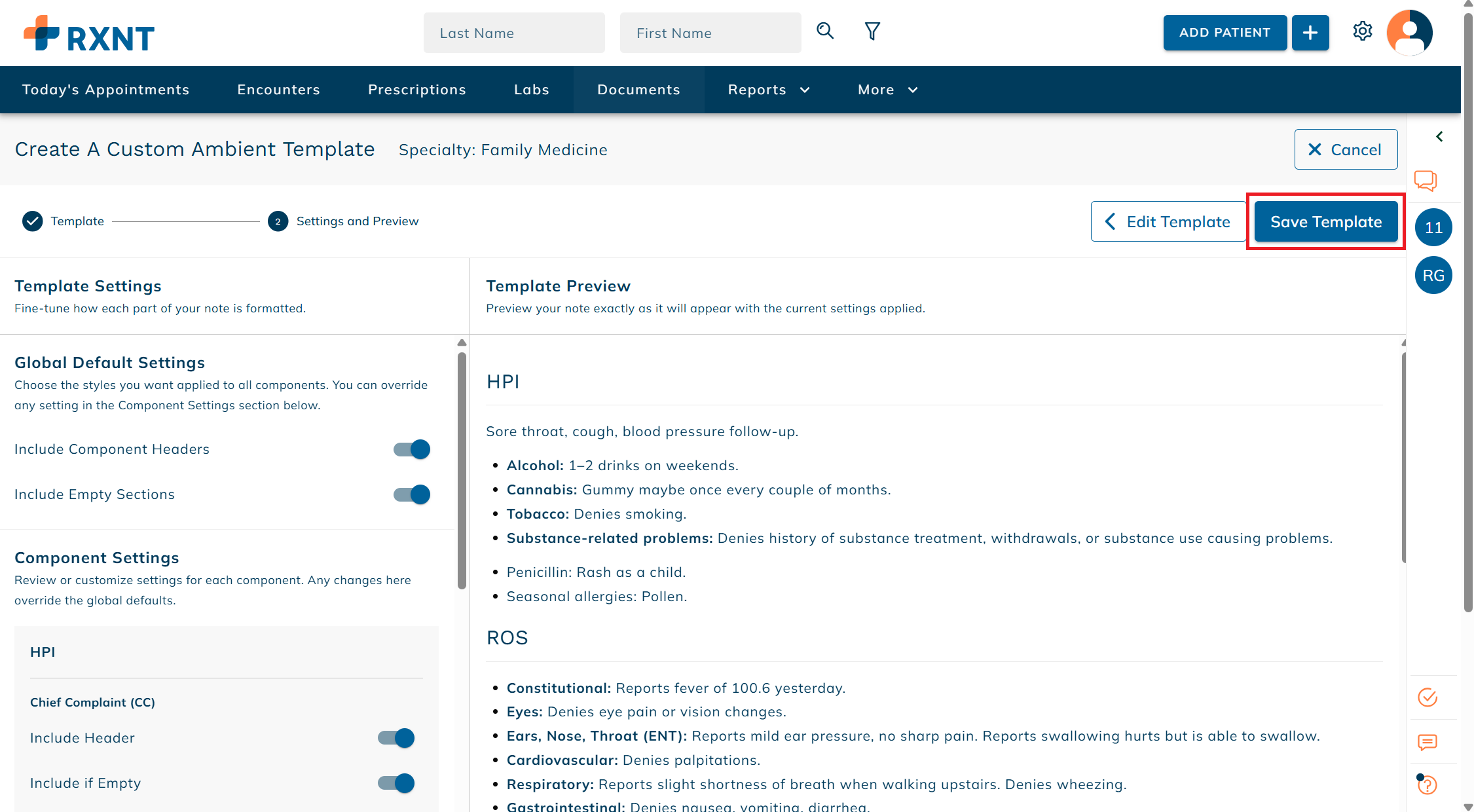Open the user profile avatar
The image size is (1474, 812).
(1409, 32)
